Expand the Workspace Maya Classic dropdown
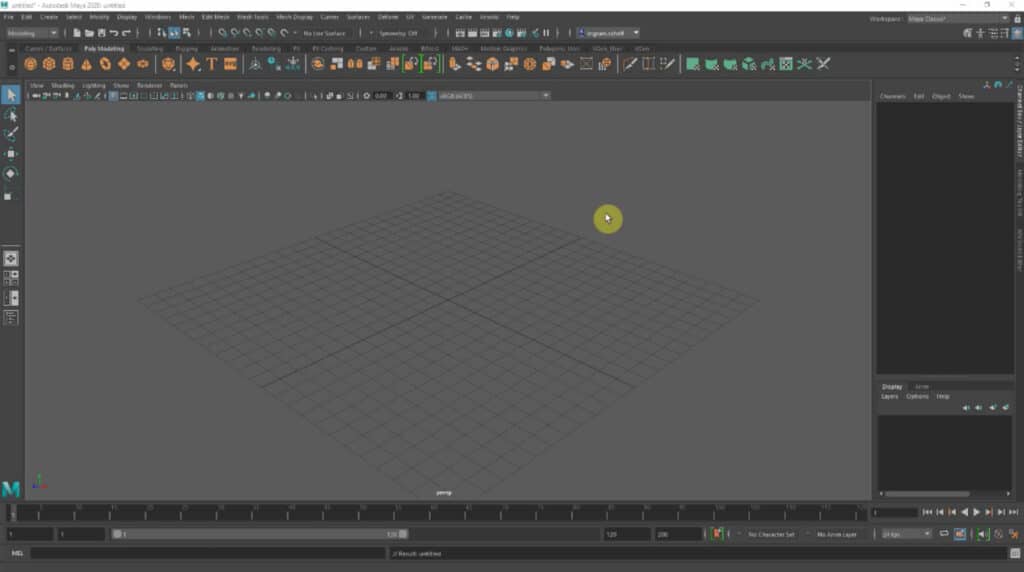This screenshot has width=1024, height=572. click(957, 18)
